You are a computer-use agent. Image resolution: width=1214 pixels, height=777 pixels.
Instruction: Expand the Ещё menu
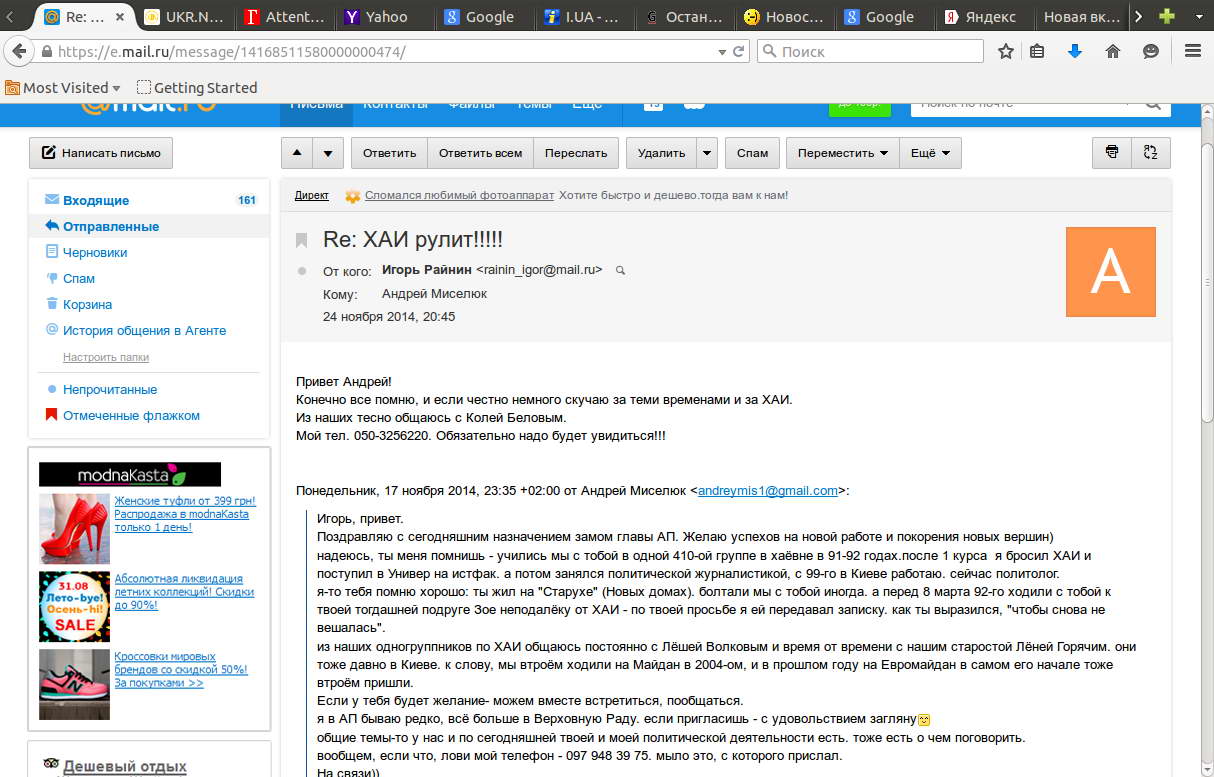[929, 152]
